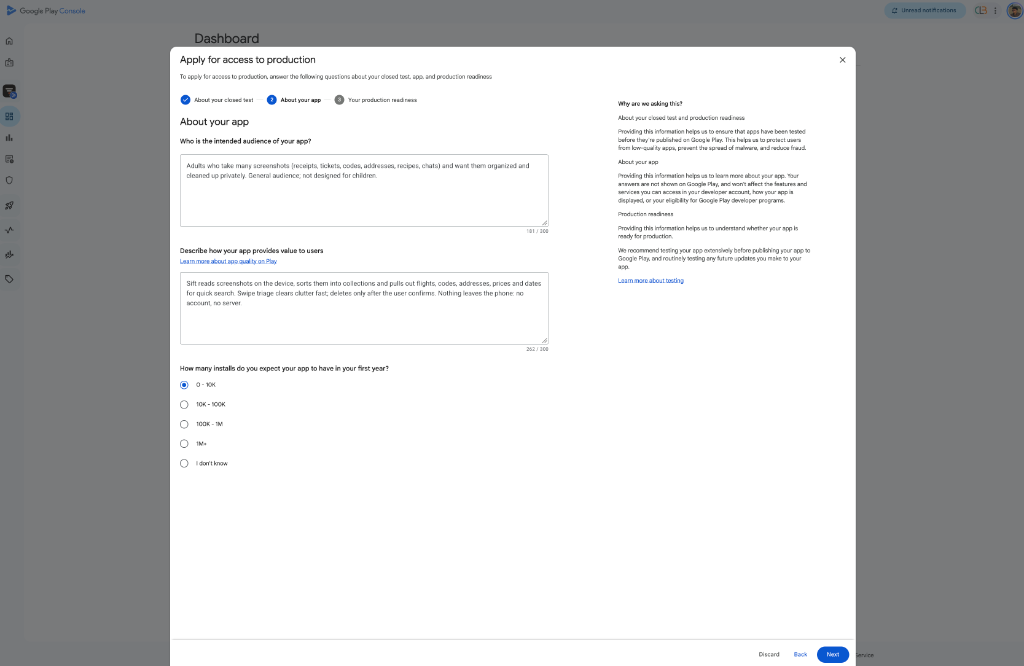Grab the audience text area resize handle
The height and width of the screenshot is (666, 1024).
(x=545, y=223)
